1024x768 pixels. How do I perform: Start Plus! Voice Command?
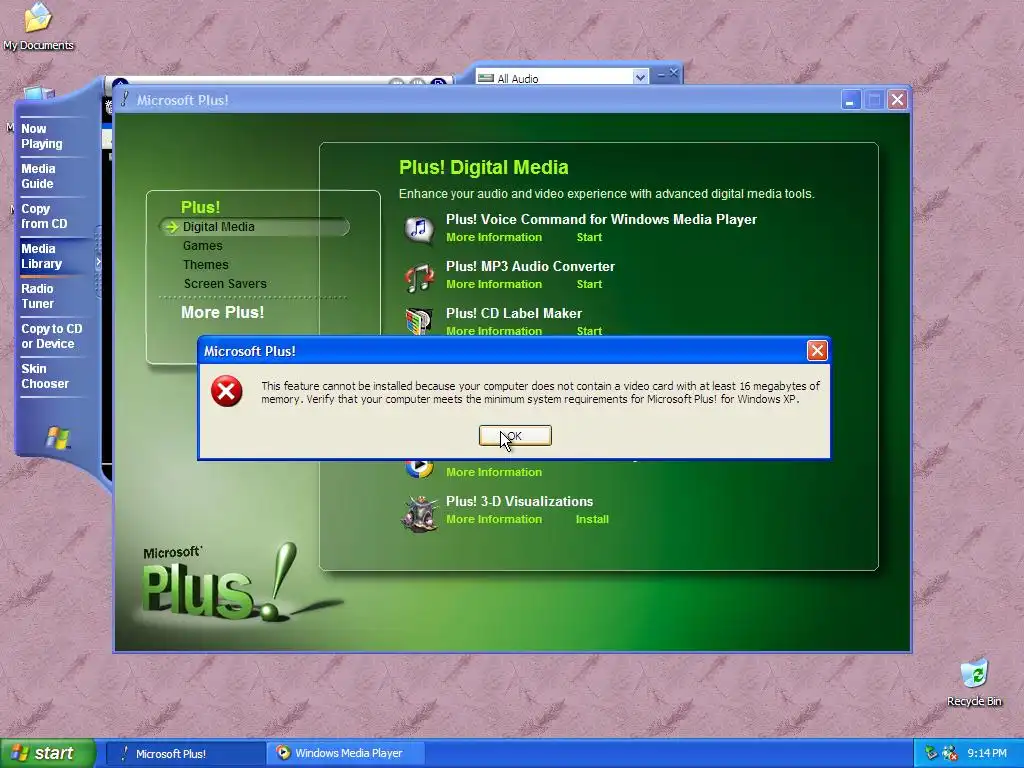click(589, 237)
